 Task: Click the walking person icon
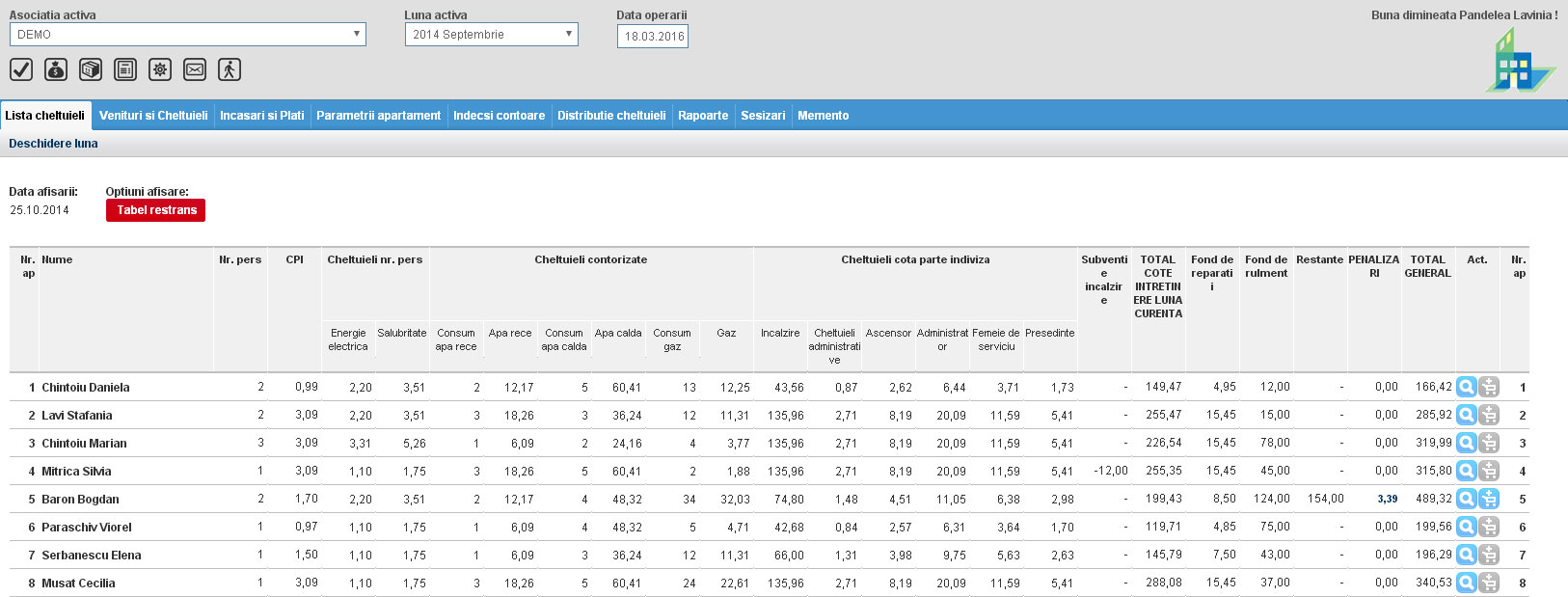[x=230, y=69]
